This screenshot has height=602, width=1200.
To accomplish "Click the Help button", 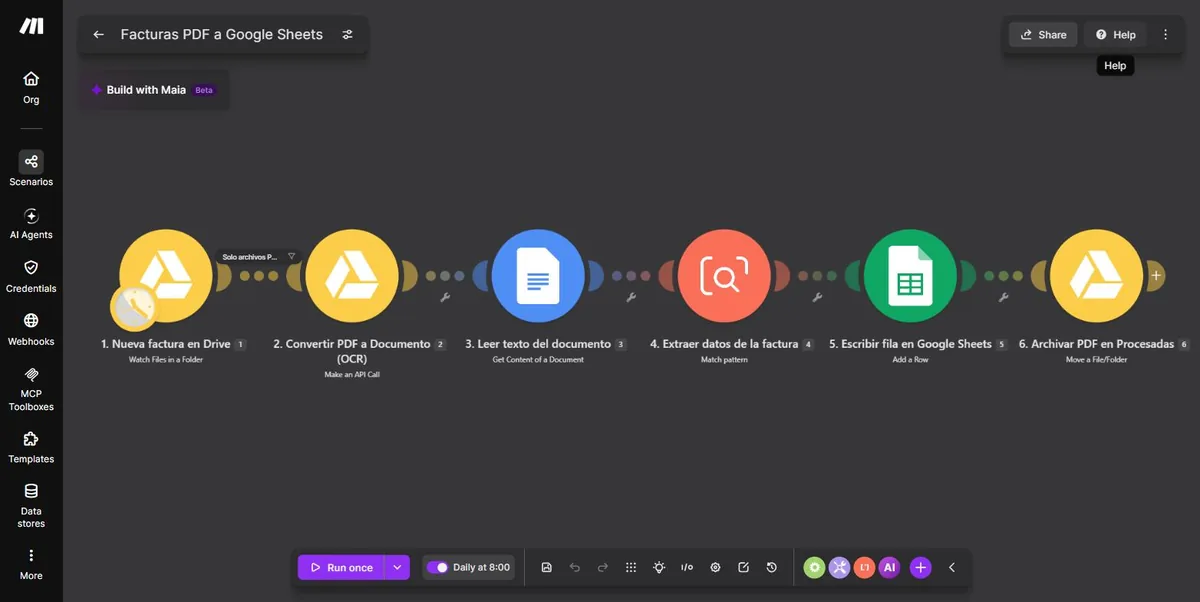I will click(1115, 34).
